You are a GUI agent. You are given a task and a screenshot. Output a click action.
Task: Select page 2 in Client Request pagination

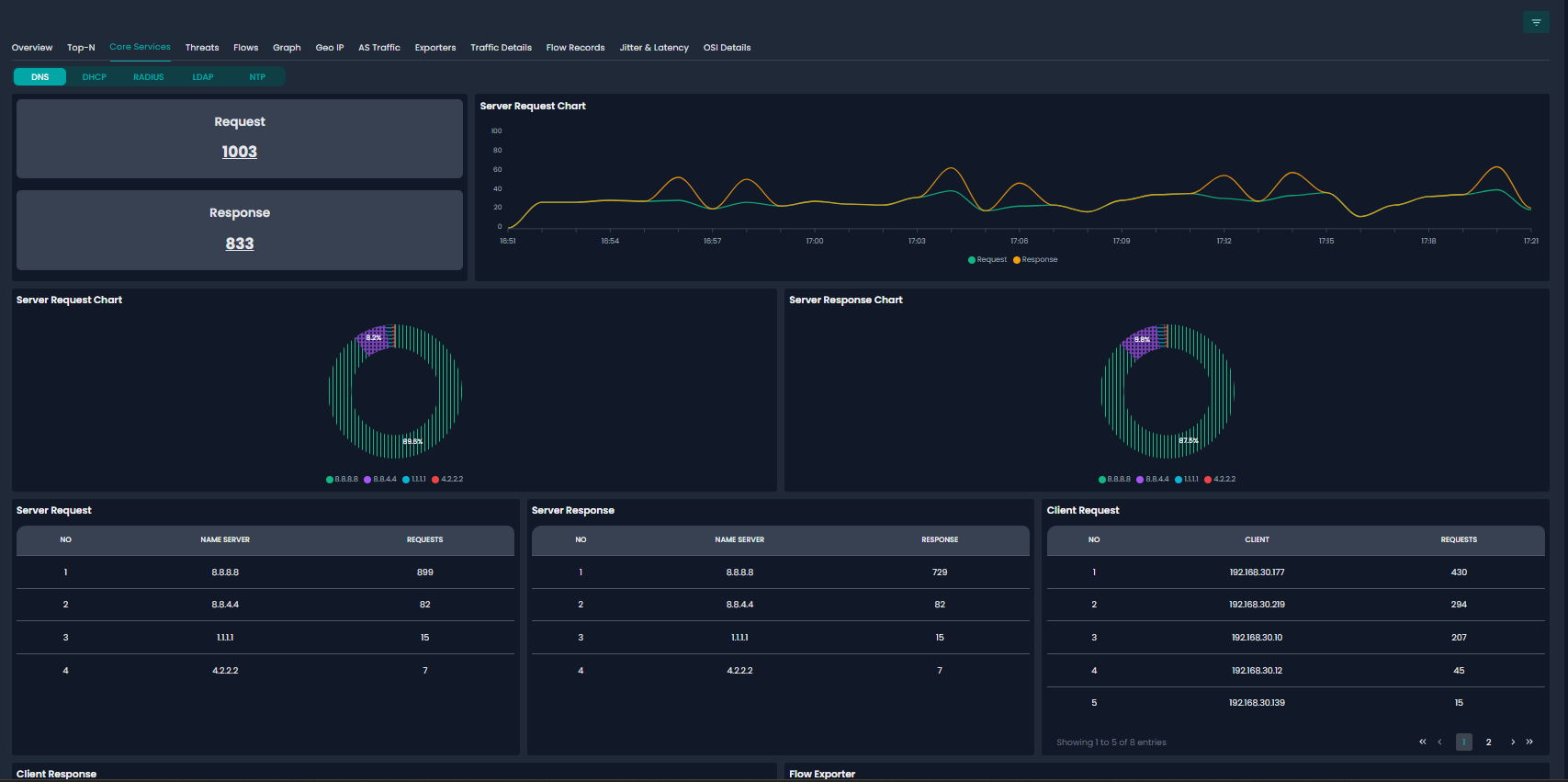[x=1489, y=742]
